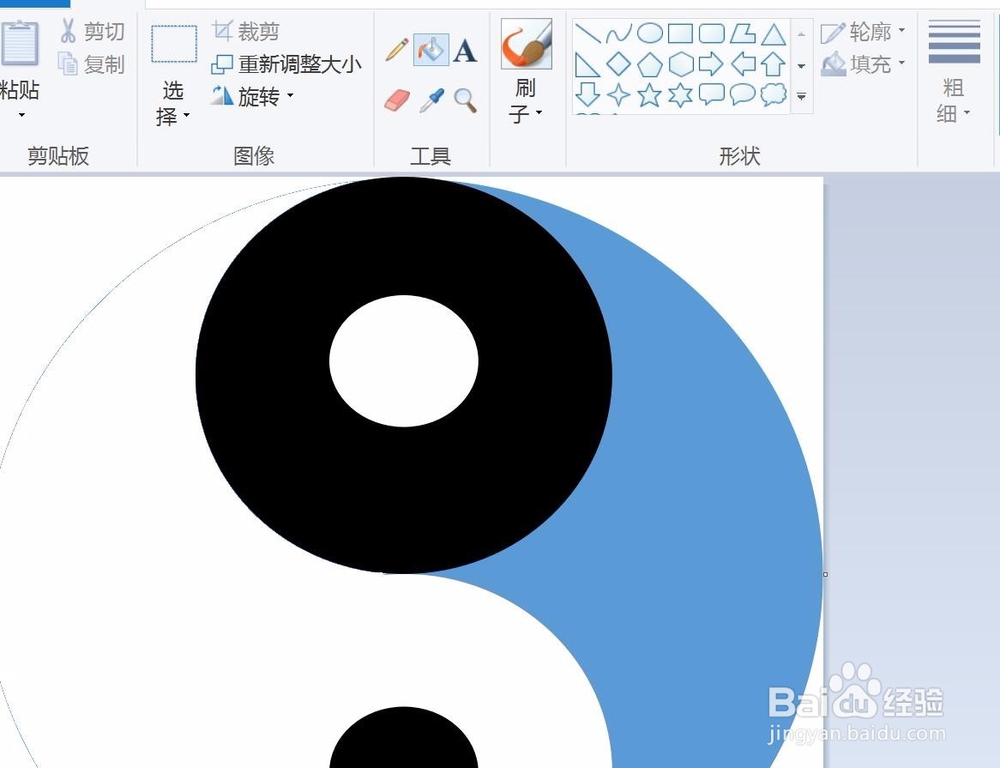Click Copy (复制)
This screenshot has height=768, width=1000.
tap(91, 64)
